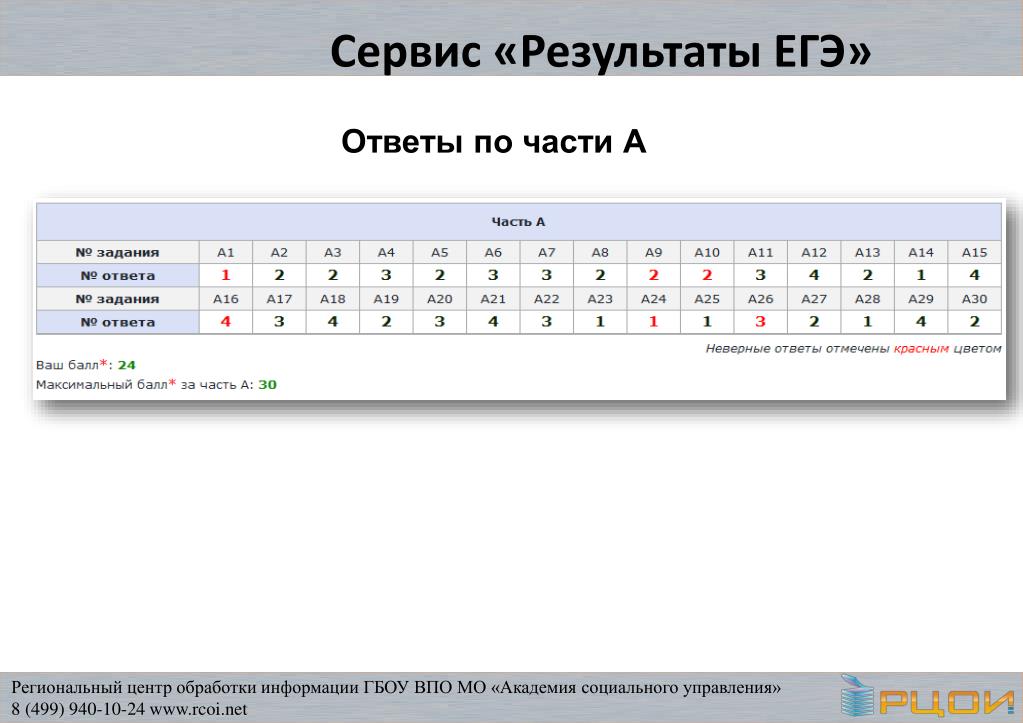Click the second row '№ ответа' label
The width and height of the screenshot is (1023, 723).
[x=117, y=322]
